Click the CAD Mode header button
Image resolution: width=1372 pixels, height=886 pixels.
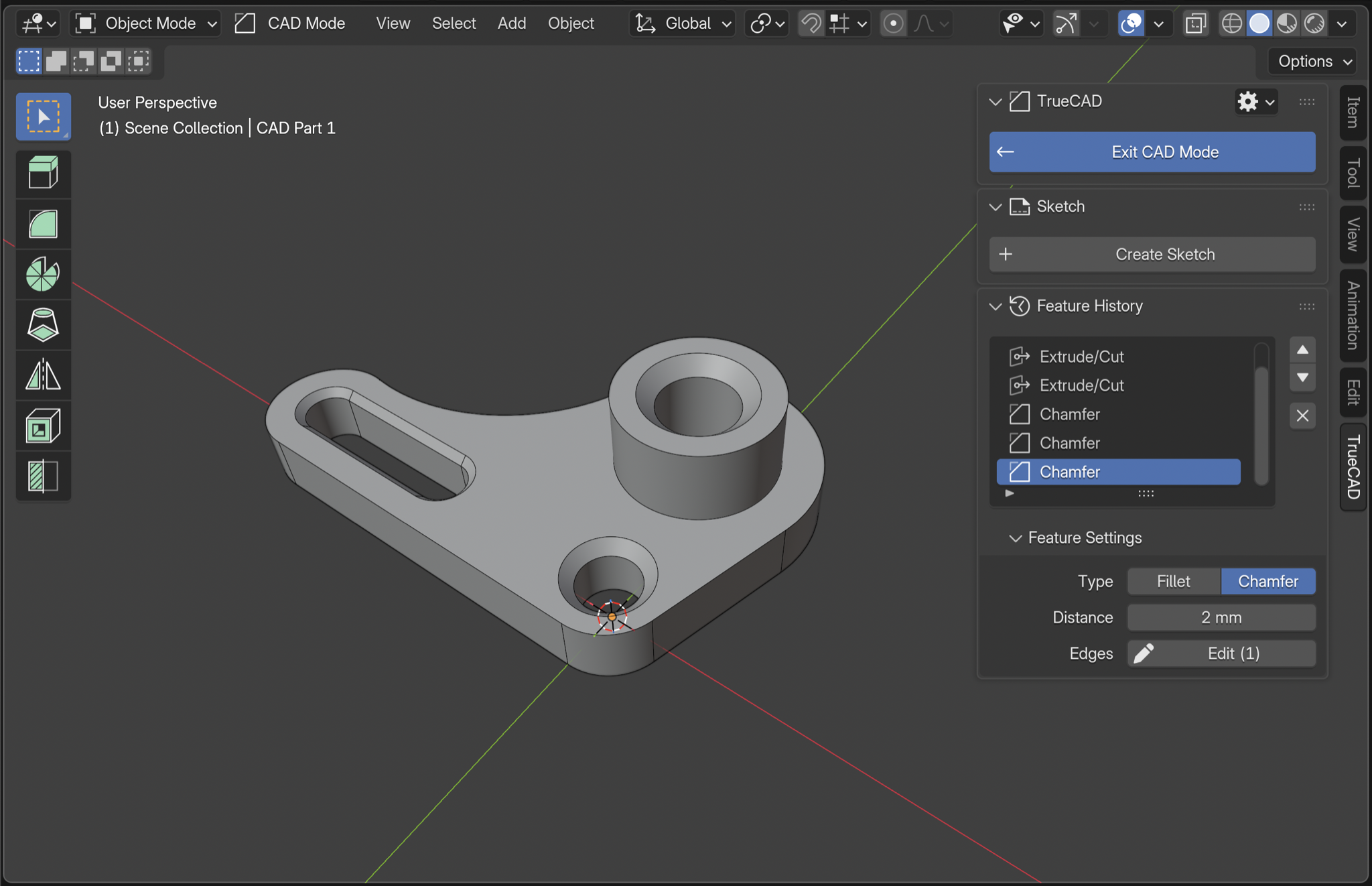[290, 23]
